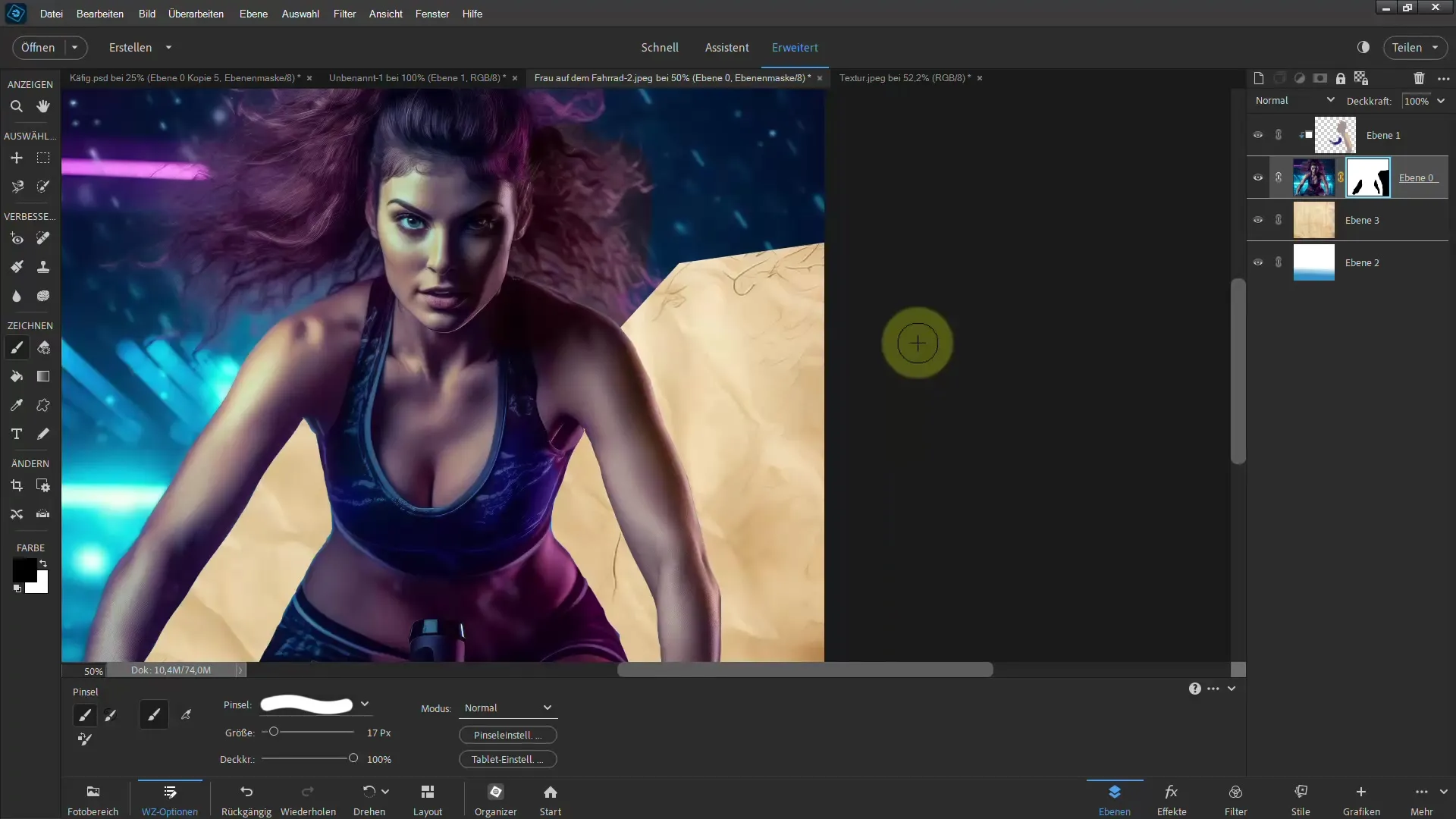The image size is (1456, 819).
Task: Open the Teilen share dropdown
Action: (1415, 47)
